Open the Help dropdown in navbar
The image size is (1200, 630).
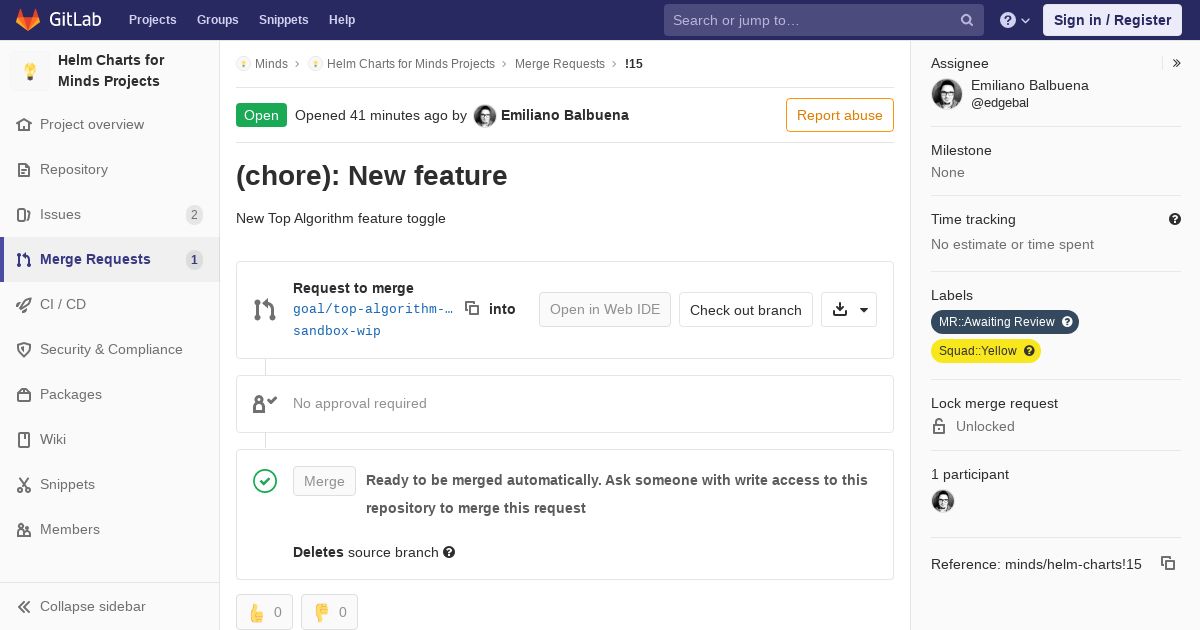coord(1015,20)
